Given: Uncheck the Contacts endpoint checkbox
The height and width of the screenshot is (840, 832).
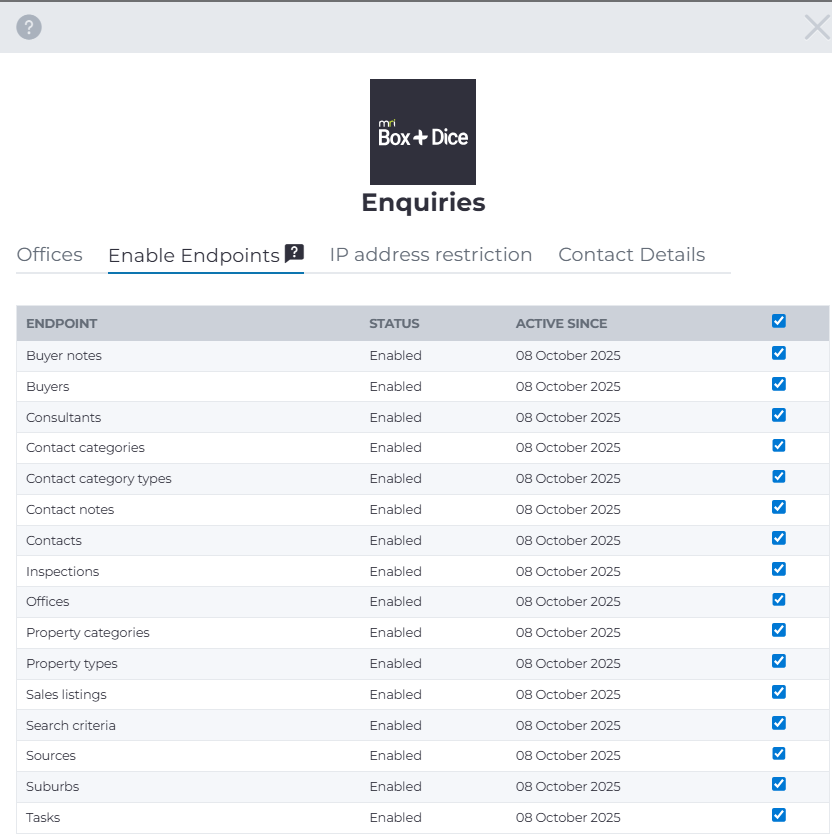Looking at the screenshot, I should [x=779, y=538].
